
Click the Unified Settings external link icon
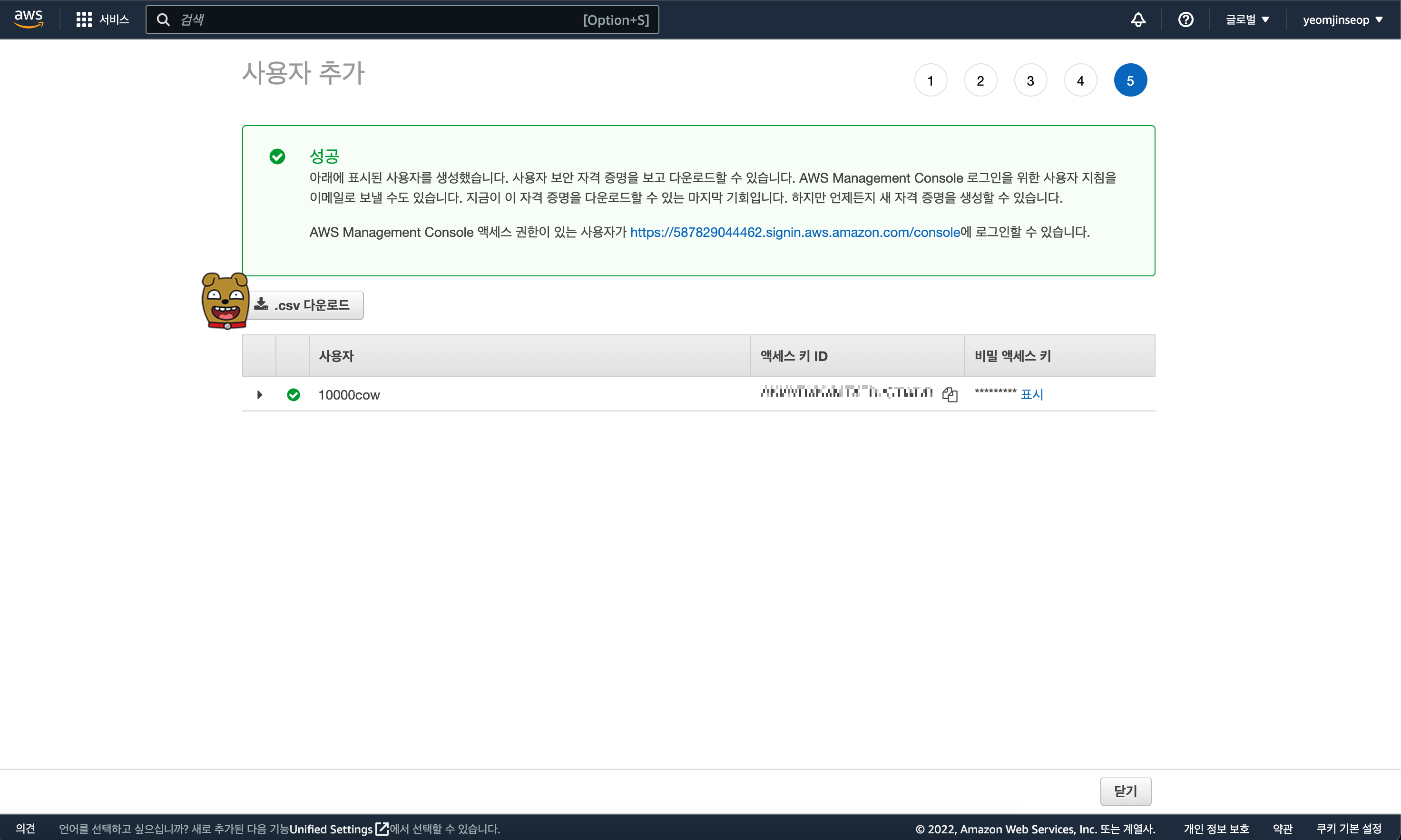382,829
